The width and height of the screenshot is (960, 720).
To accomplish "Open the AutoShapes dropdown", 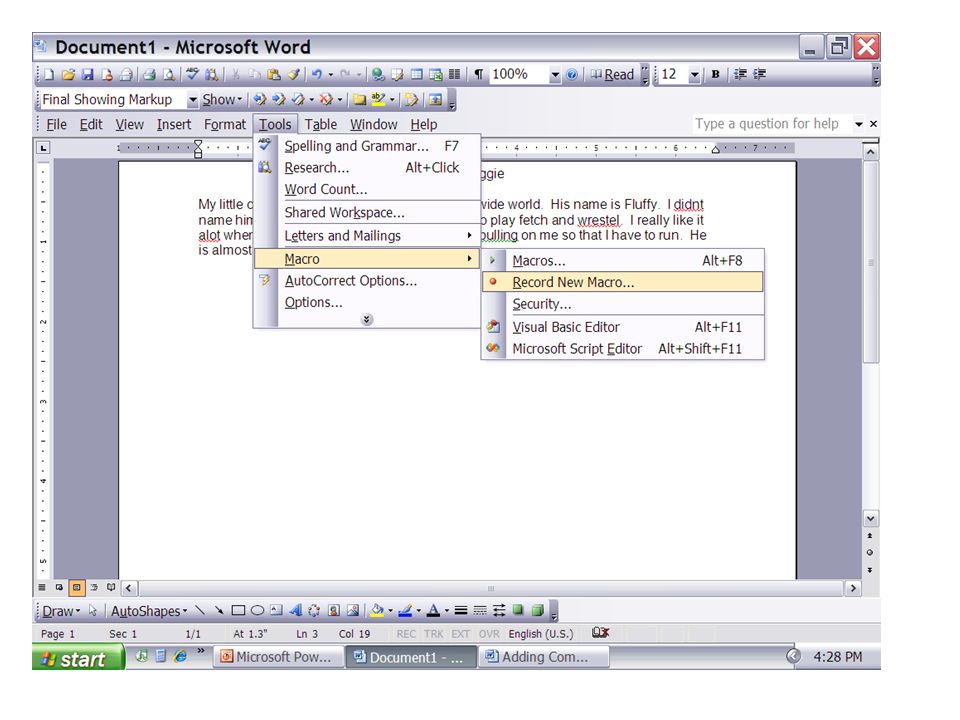I will (x=149, y=611).
